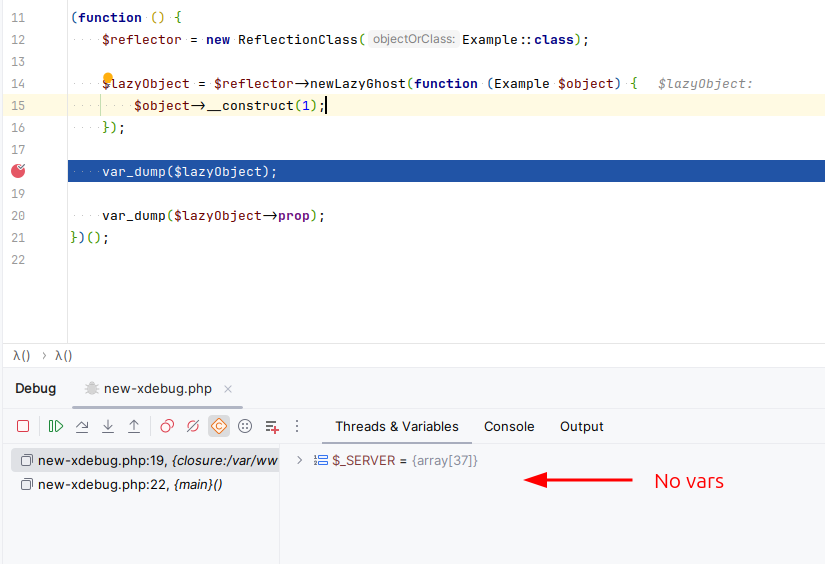Click the Step Into icon
The height and width of the screenshot is (564, 825).
[x=108, y=426]
